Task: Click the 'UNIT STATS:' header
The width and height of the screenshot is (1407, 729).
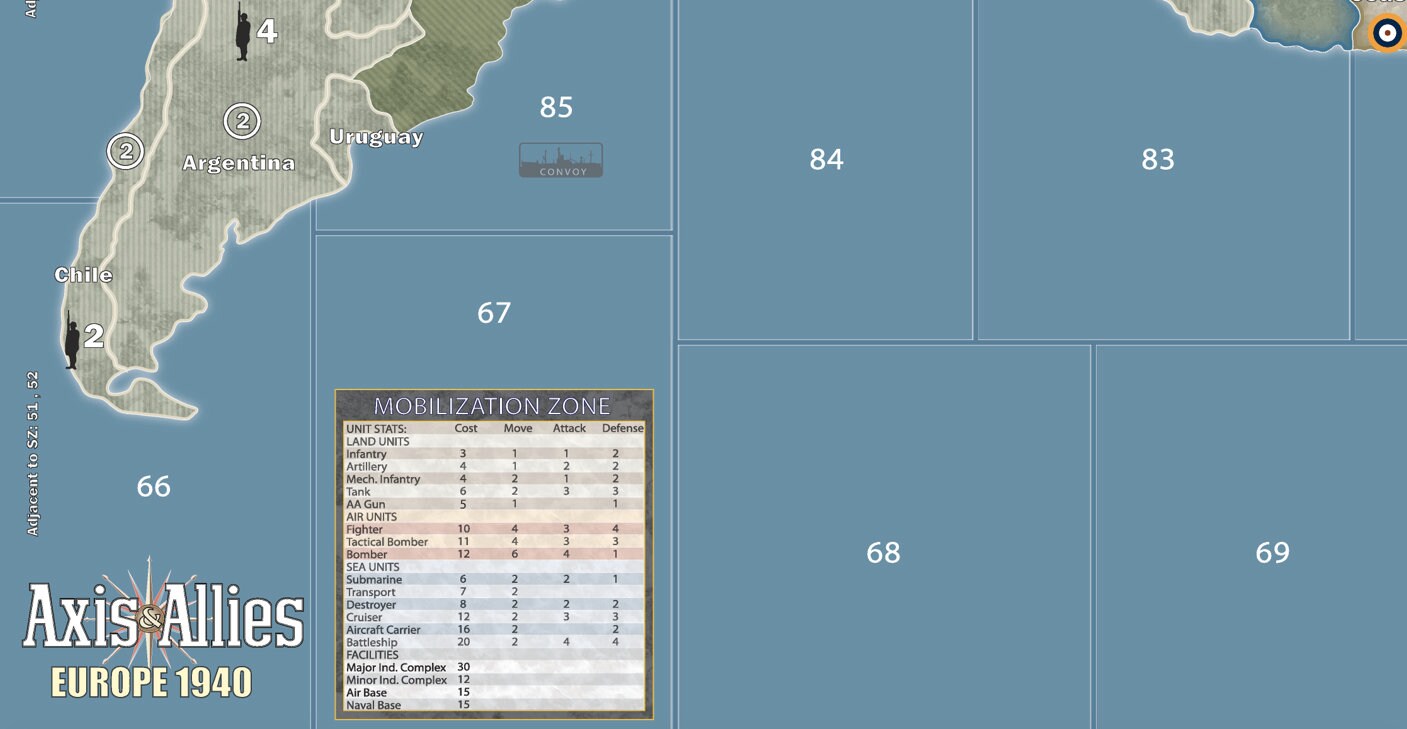Action: 376,429
